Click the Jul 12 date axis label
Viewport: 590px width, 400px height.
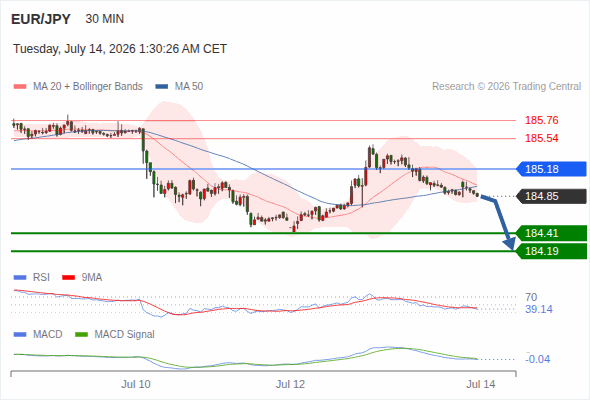pyautogui.click(x=290, y=384)
